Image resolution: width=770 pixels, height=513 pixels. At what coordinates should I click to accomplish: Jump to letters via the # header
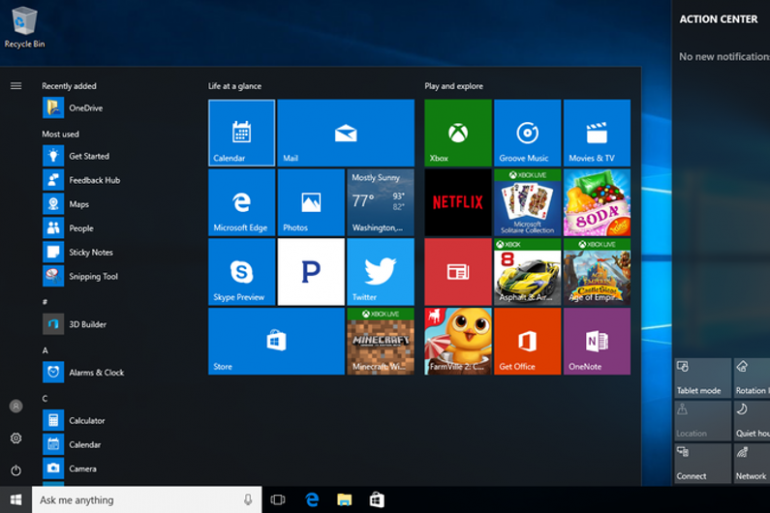[45, 302]
